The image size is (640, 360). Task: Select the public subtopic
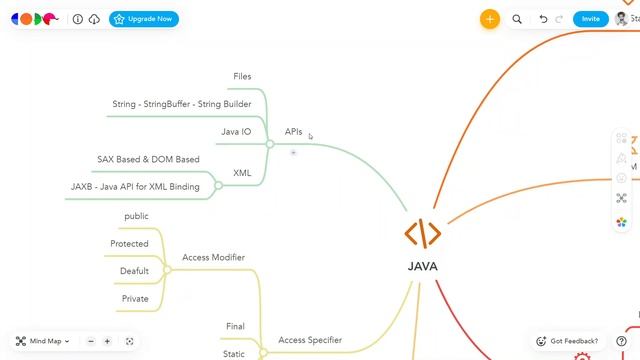[136, 216]
